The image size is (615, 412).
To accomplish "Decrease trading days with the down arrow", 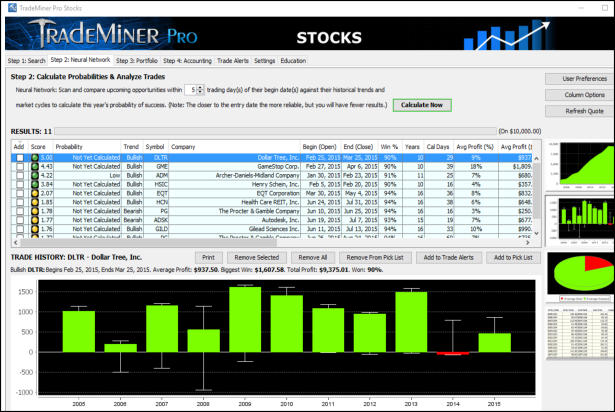I will [200, 92].
